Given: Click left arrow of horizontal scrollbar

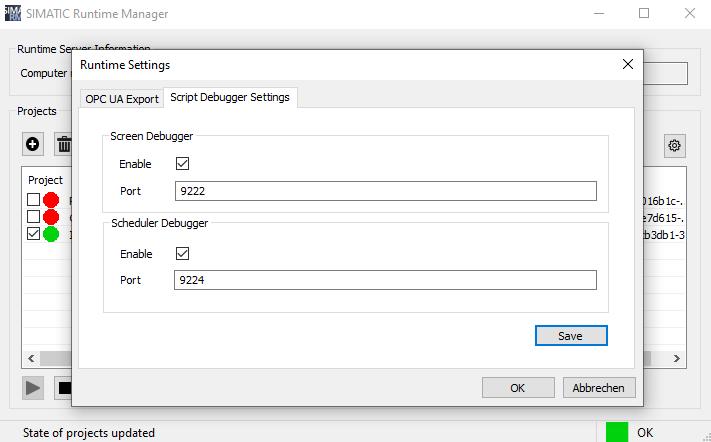Looking at the screenshot, I should (31, 358).
